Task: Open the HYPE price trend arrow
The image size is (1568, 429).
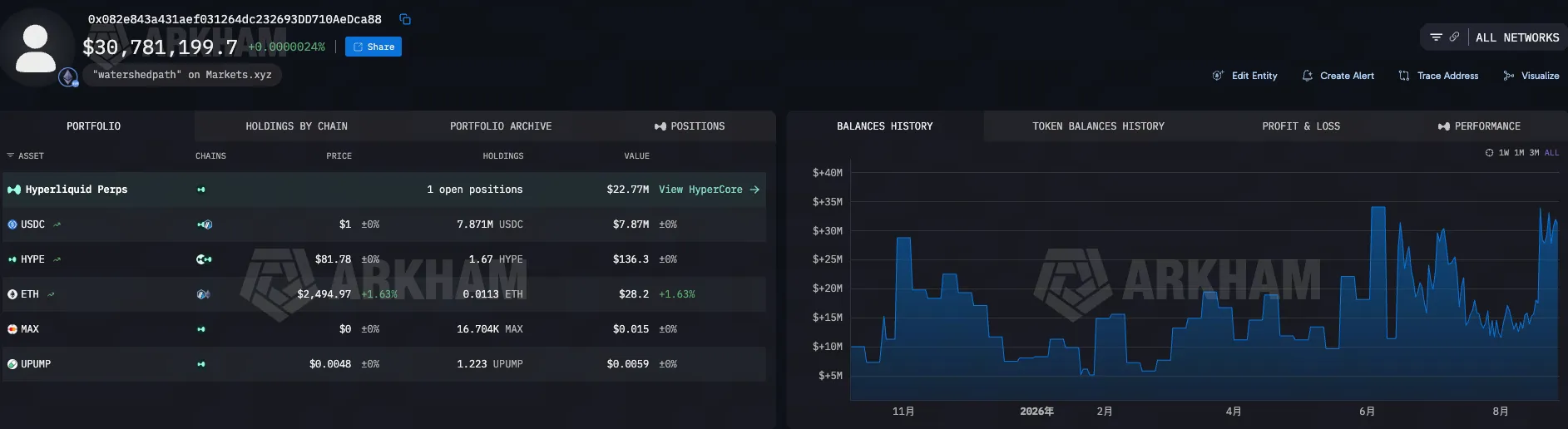Action: pyautogui.click(x=57, y=259)
